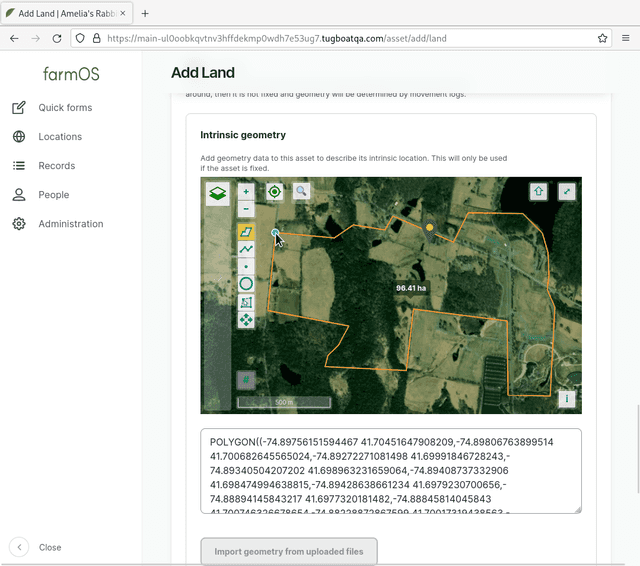Select the draw circle tool

click(x=246, y=284)
